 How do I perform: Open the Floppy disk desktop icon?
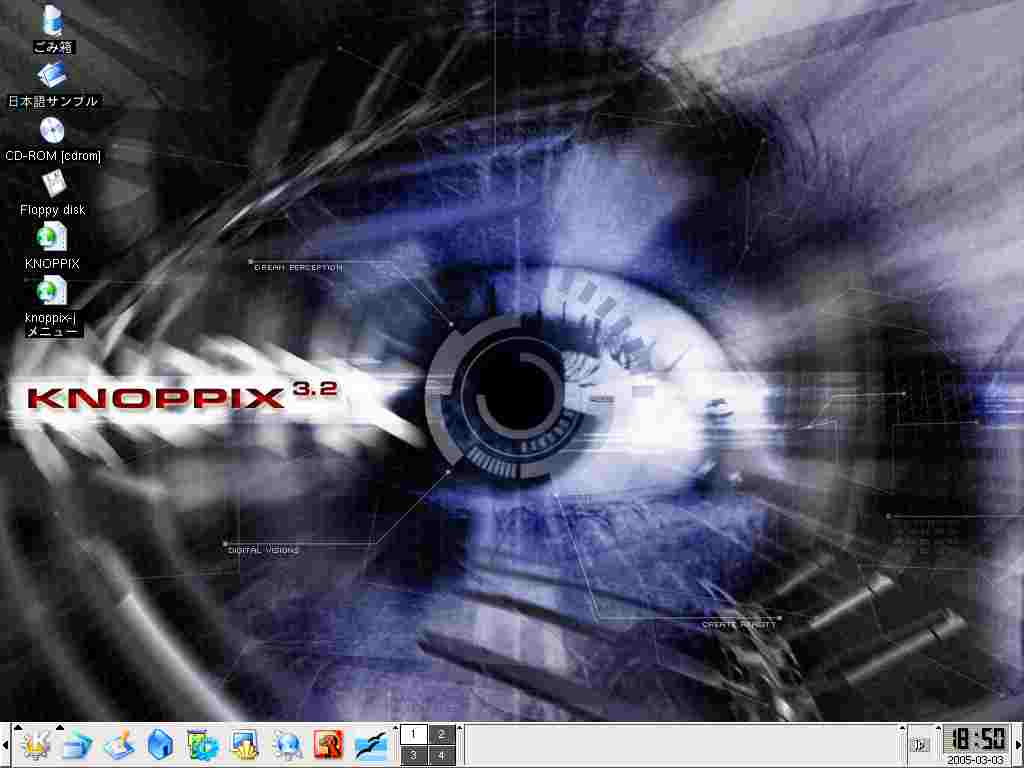(x=52, y=184)
